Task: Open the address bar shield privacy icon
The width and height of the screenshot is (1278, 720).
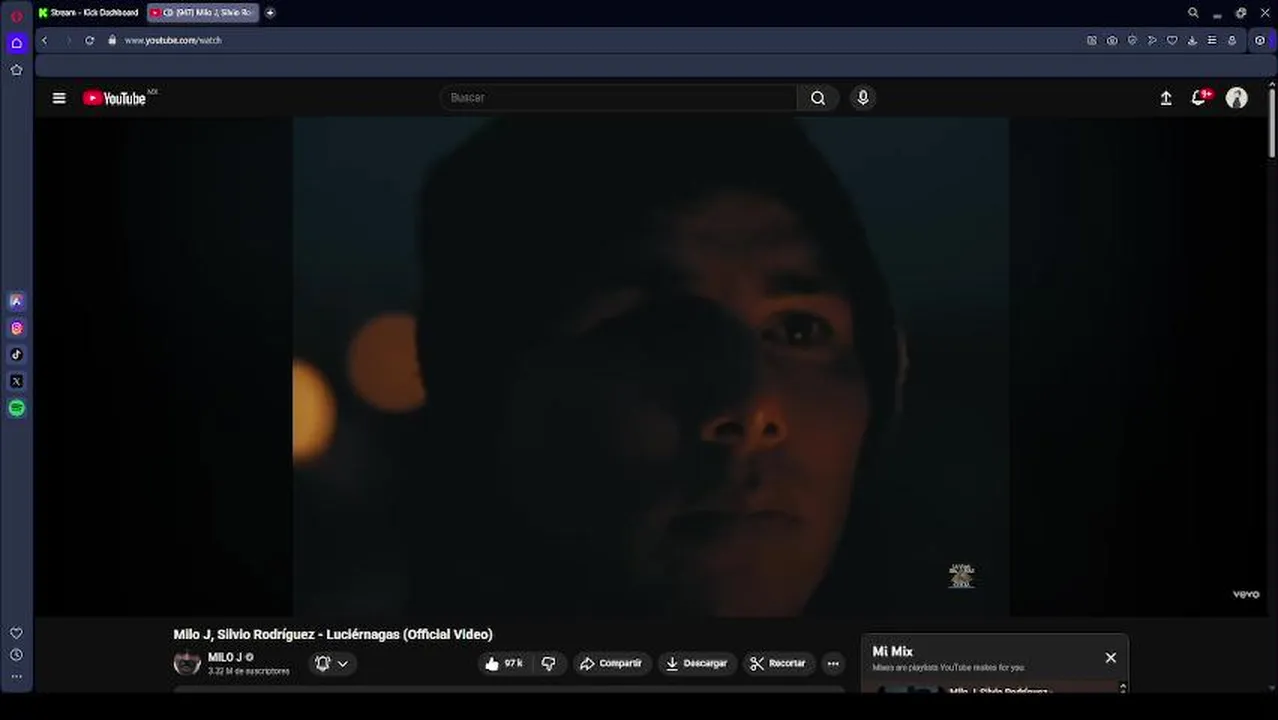Action: coord(1132,40)
